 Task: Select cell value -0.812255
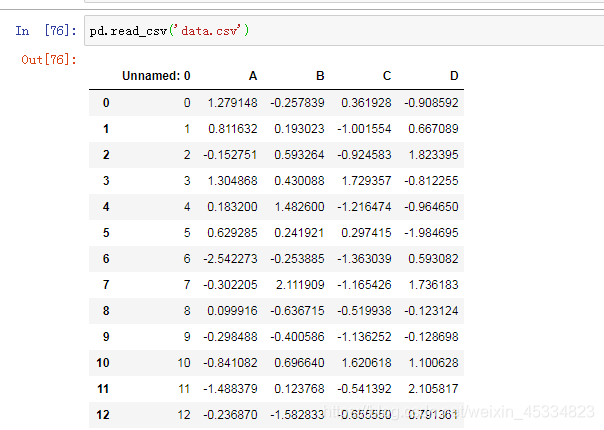click(431, 181)
